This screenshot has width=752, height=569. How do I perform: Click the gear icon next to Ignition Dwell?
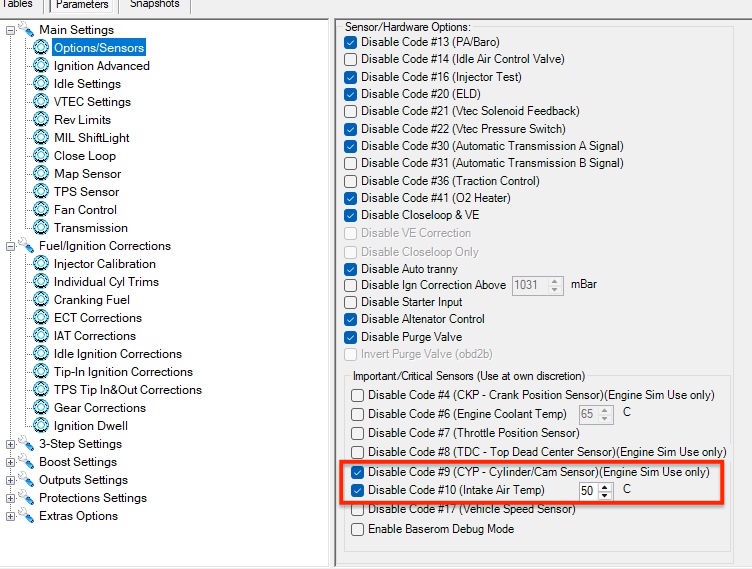coord(41,426)
